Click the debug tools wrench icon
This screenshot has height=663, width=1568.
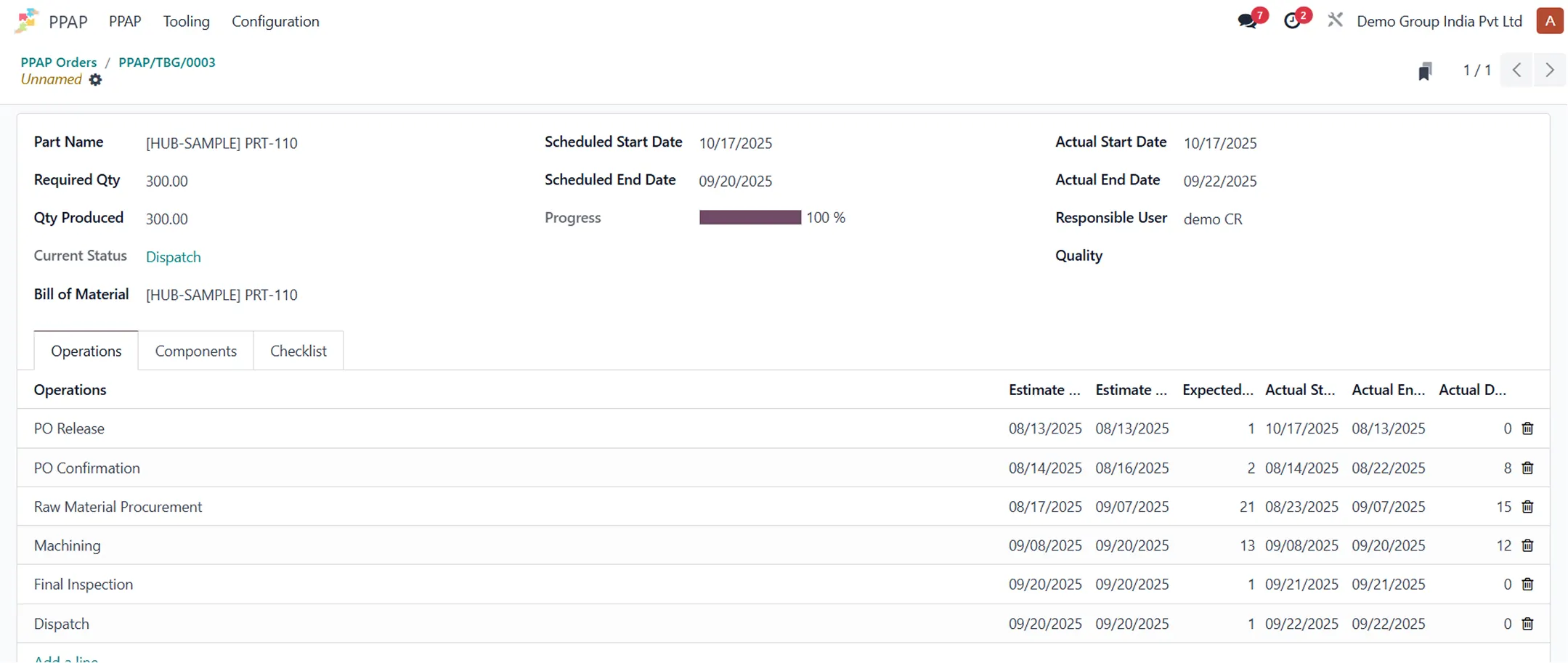1335,20
